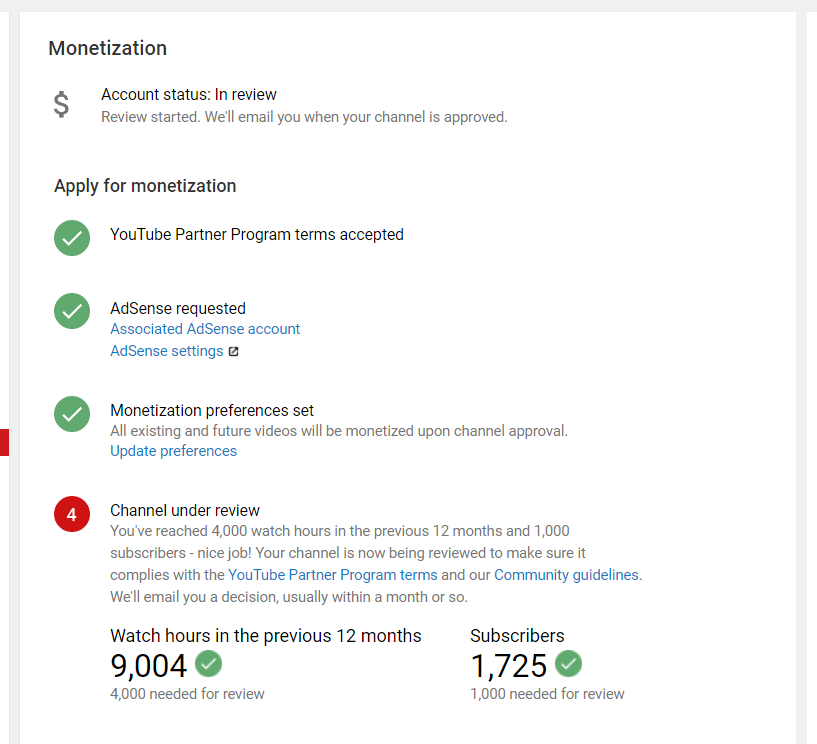Click the 'AdSense requested' label

click(x=178, y=308)
